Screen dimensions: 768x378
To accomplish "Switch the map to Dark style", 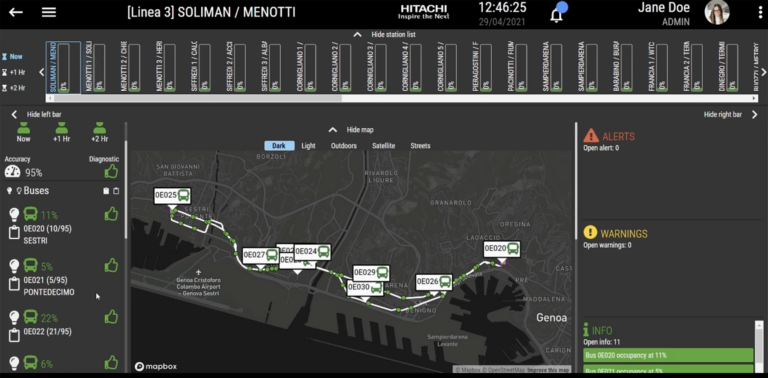I will click(x=279, y=146).
